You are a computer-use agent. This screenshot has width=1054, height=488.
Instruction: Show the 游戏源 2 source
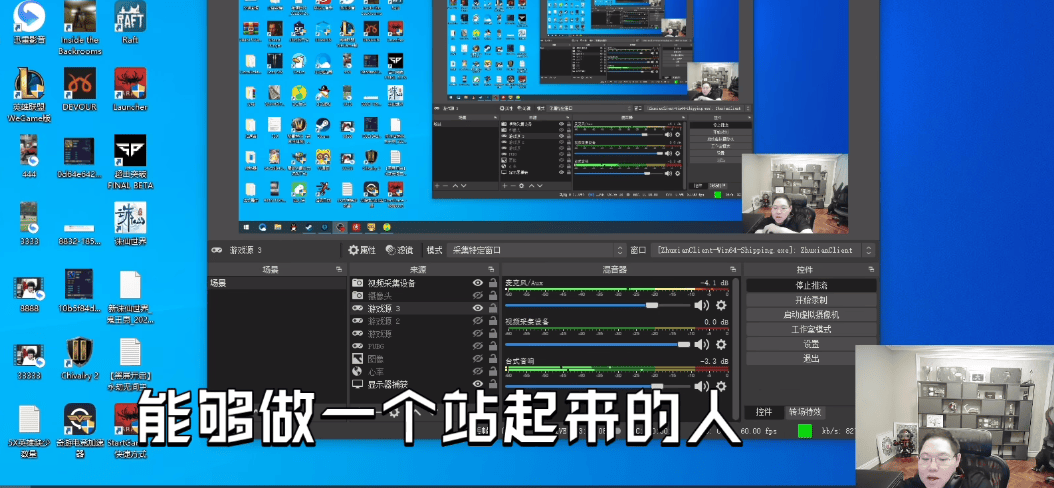478,321
